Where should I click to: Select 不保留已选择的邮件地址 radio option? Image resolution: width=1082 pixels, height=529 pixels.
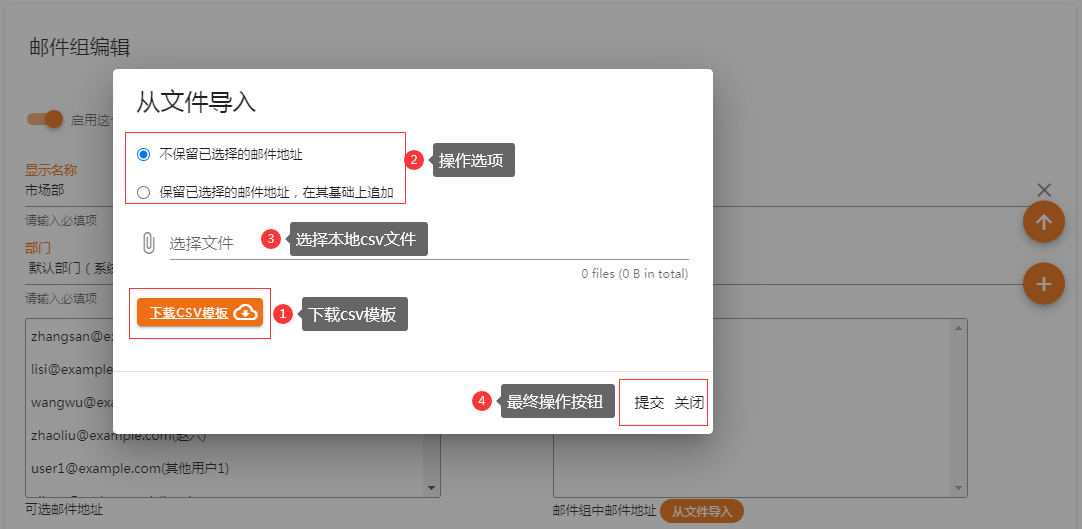click(x=144, y=155)
